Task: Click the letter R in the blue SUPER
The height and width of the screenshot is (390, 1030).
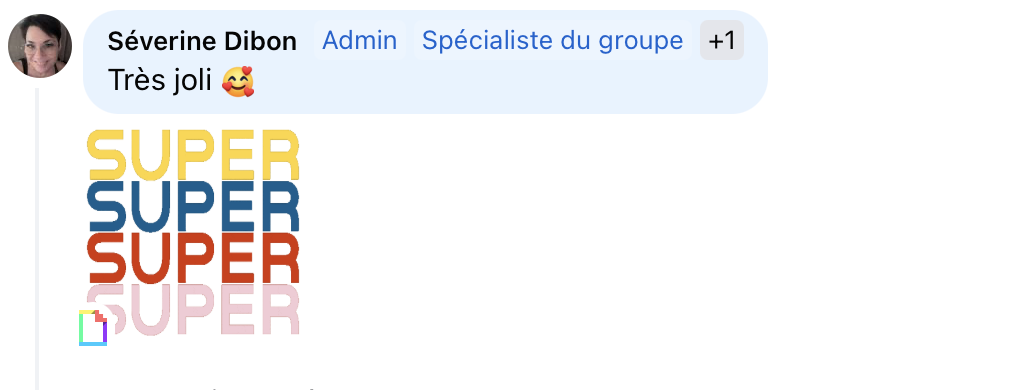Action: (279, 206)
